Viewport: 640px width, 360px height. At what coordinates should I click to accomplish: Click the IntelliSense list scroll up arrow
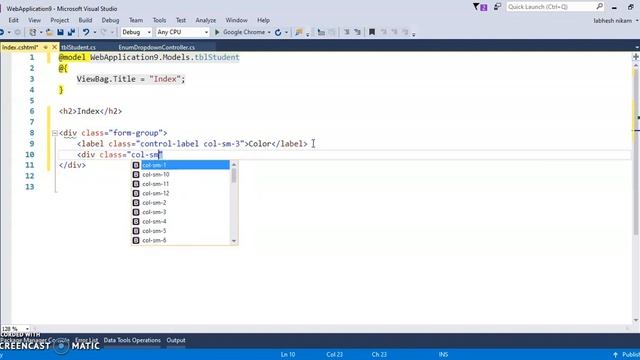[x=234, y=164]
